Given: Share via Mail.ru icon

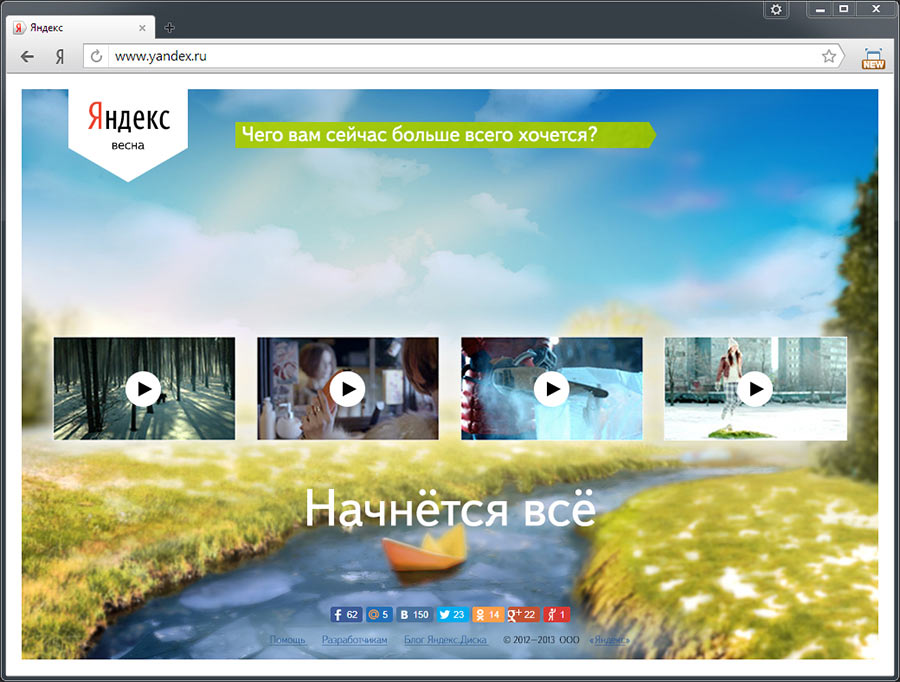Looking at the screenshot, I should coord(377,615).
